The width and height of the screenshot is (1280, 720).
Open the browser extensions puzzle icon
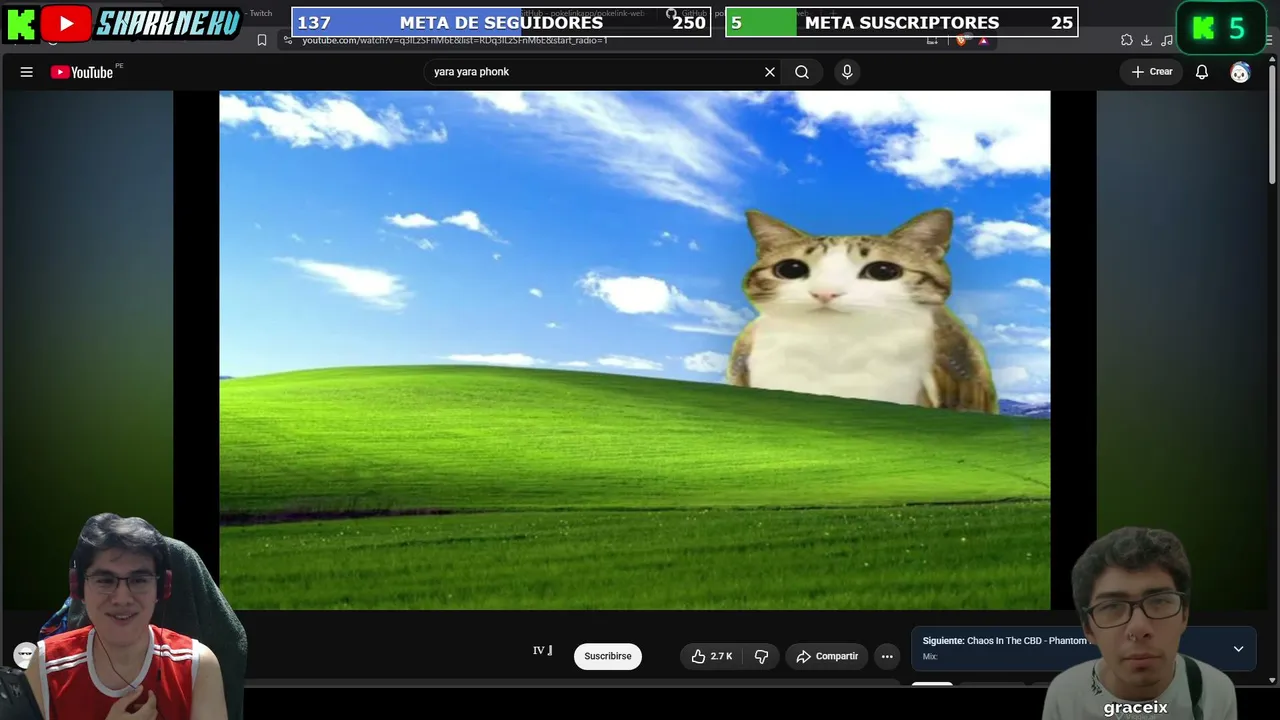click(1127, 40)
